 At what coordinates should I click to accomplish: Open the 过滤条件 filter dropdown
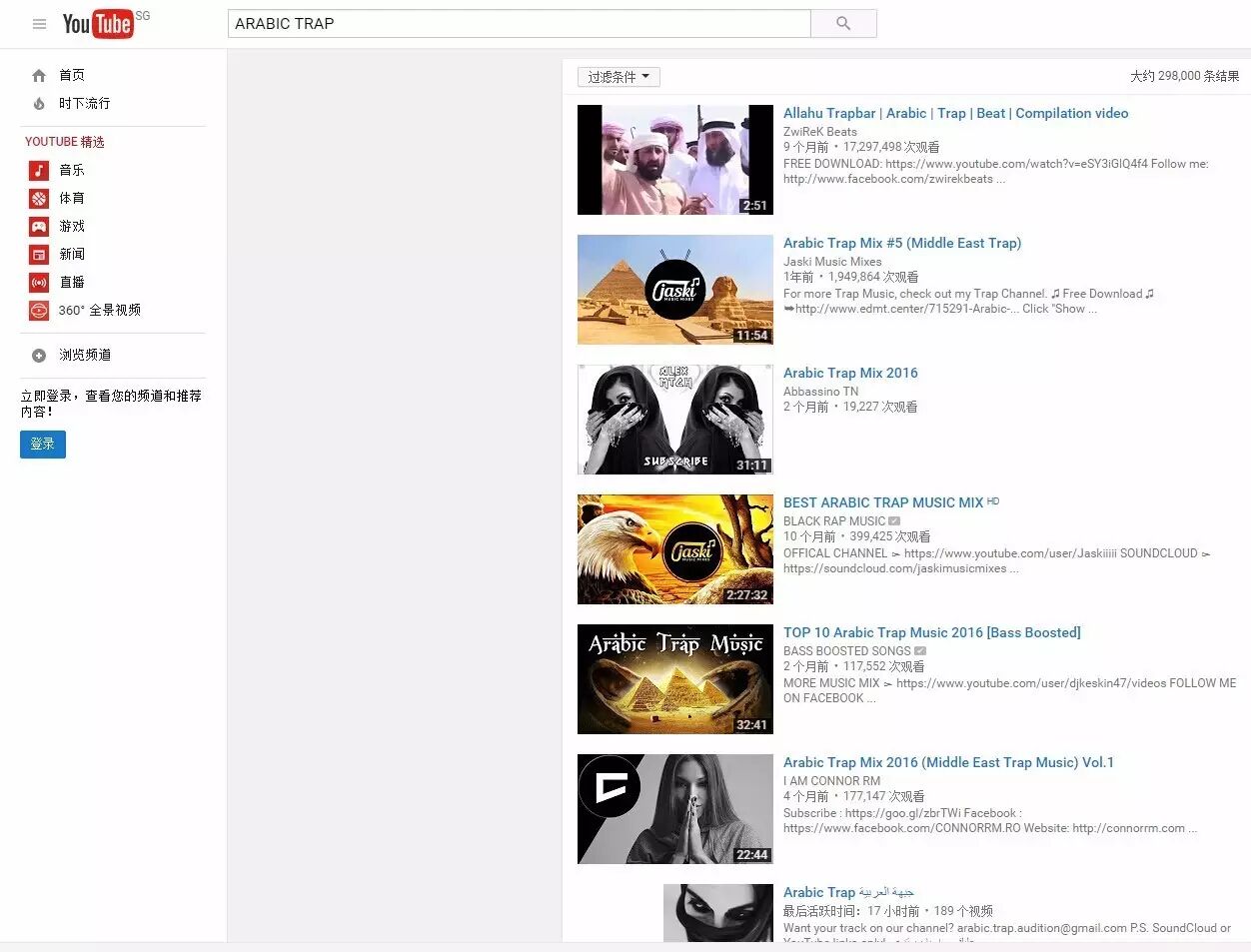(x=619, y=77)
